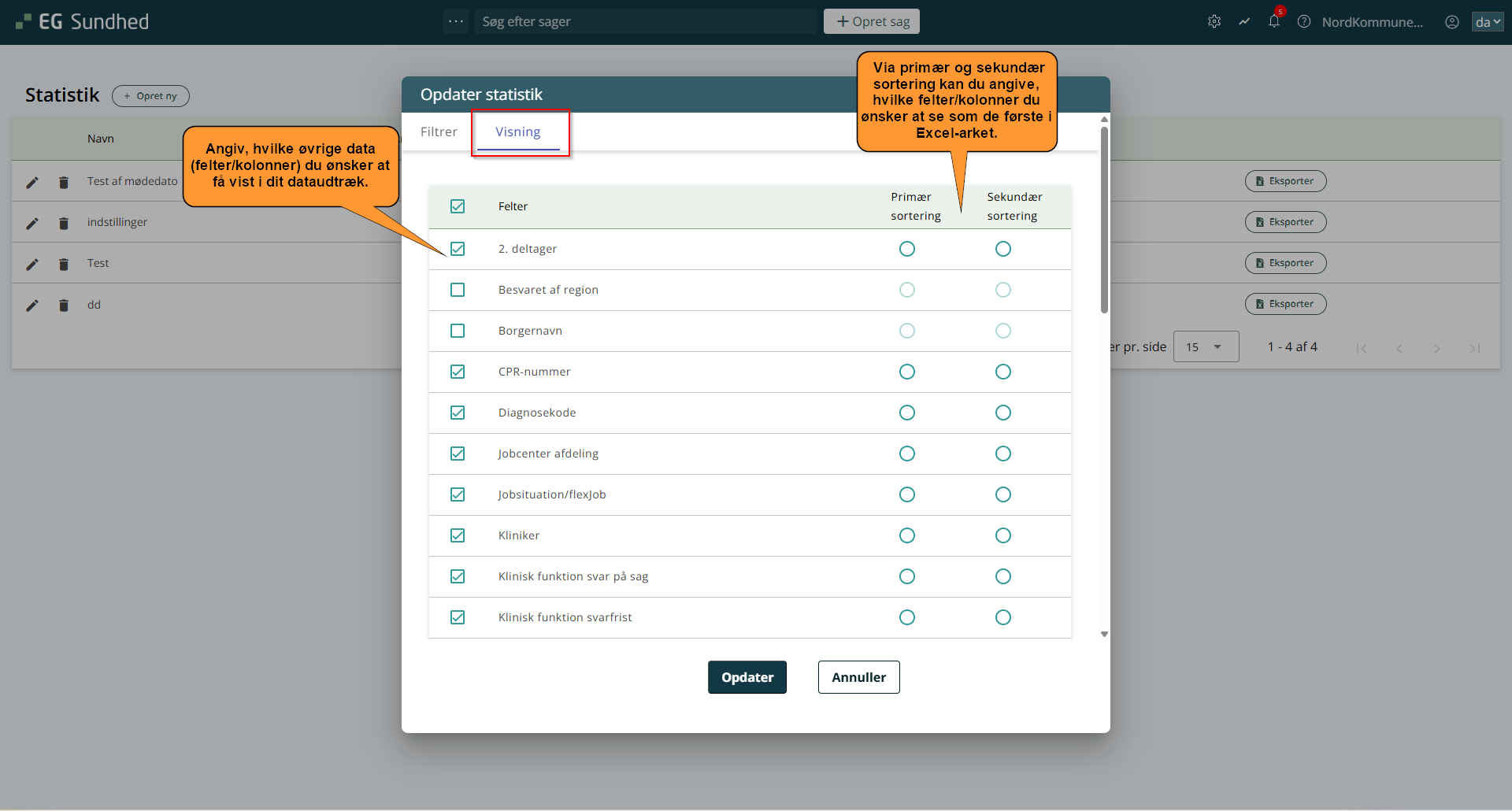Open the user profile icon
Image resolution: width=1512 pixels, height=811 pixels.
click(x=1451, y=22)
